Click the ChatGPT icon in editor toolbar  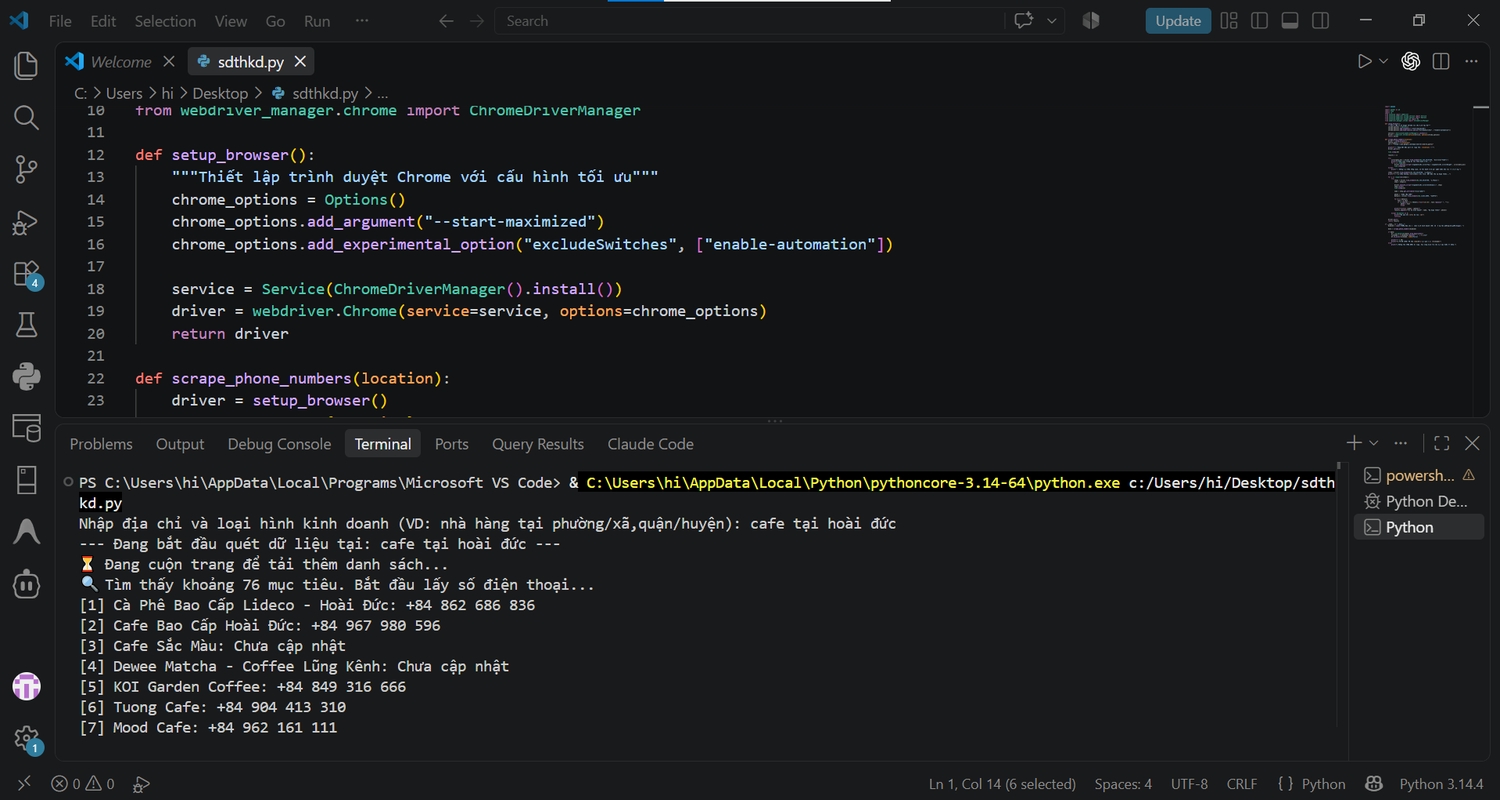(x=1411, y=61)
